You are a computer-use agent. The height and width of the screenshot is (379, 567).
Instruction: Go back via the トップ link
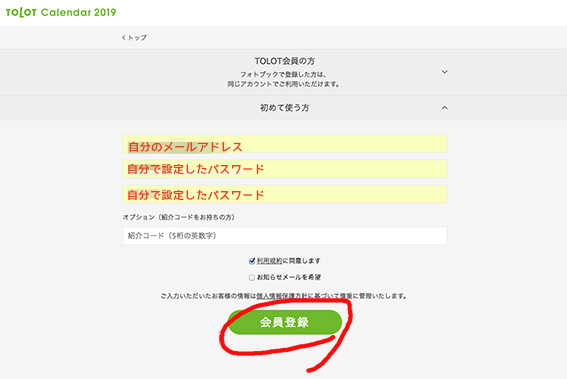[x=134, y=38]
